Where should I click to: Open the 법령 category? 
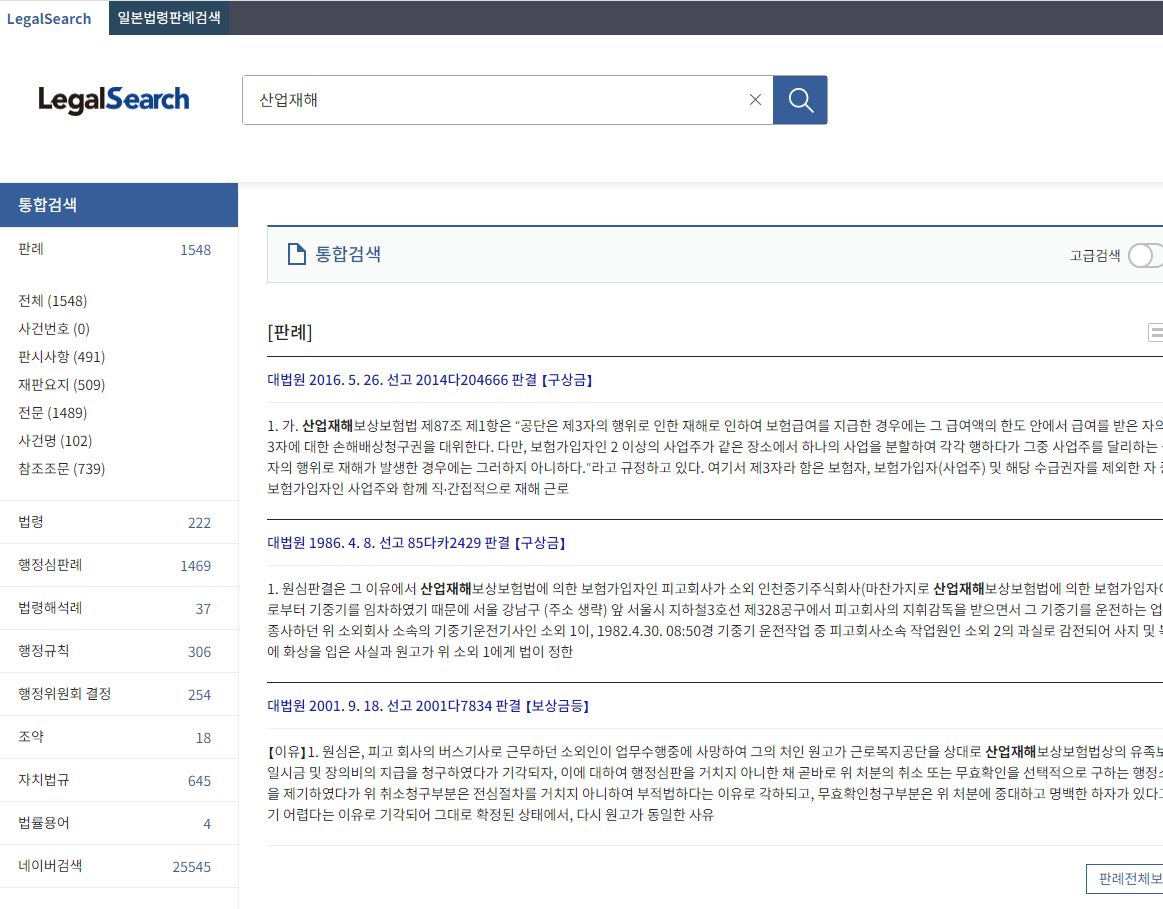click(x=119, y=522)
